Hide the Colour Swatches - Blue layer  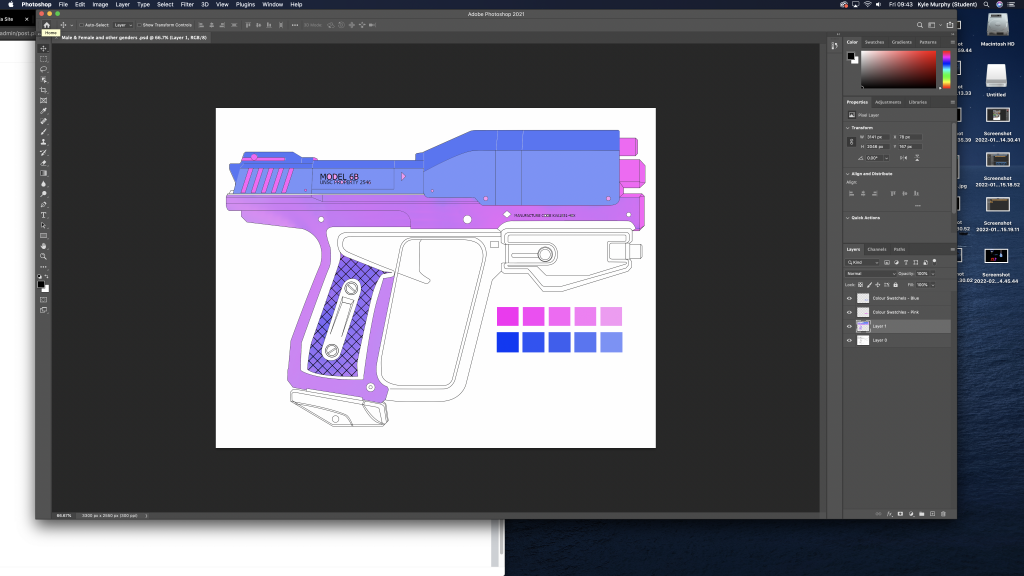[x=850, y=298]
